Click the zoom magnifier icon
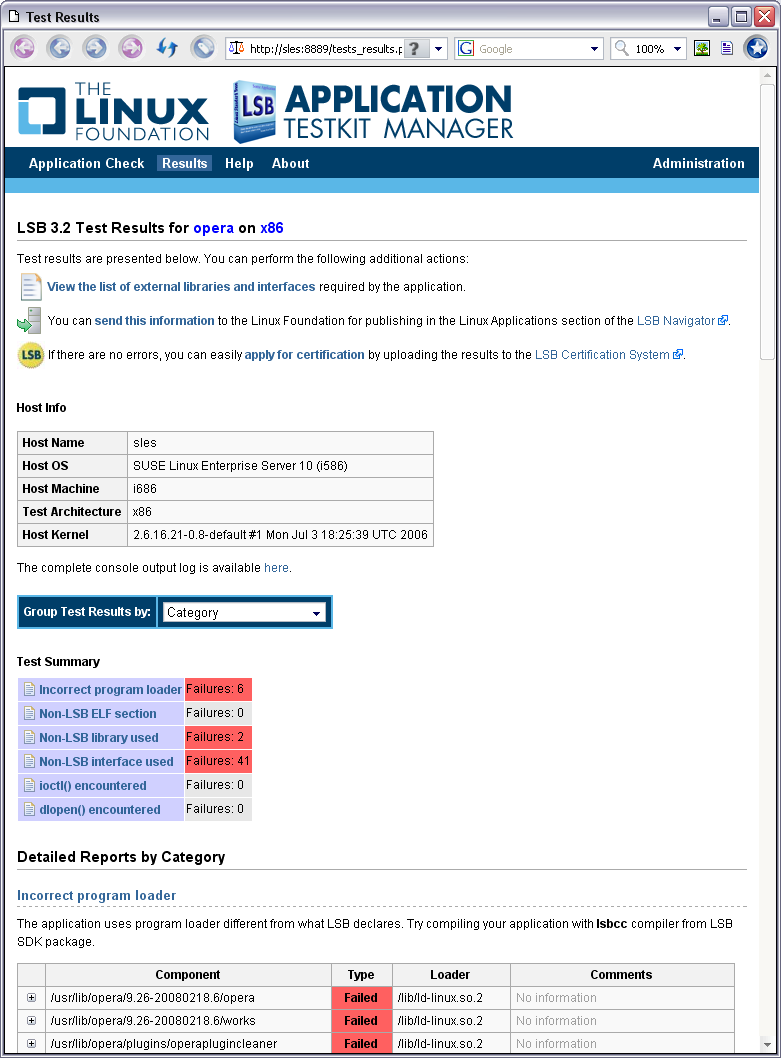781x1058 pixels. coord(622,48)
